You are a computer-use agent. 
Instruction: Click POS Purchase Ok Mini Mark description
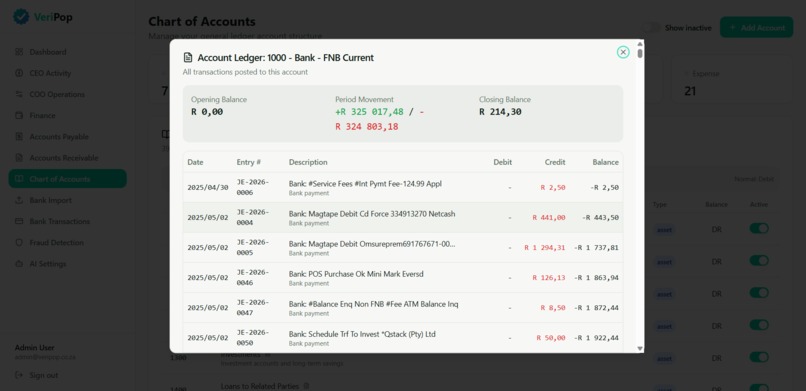click(356, 274)
